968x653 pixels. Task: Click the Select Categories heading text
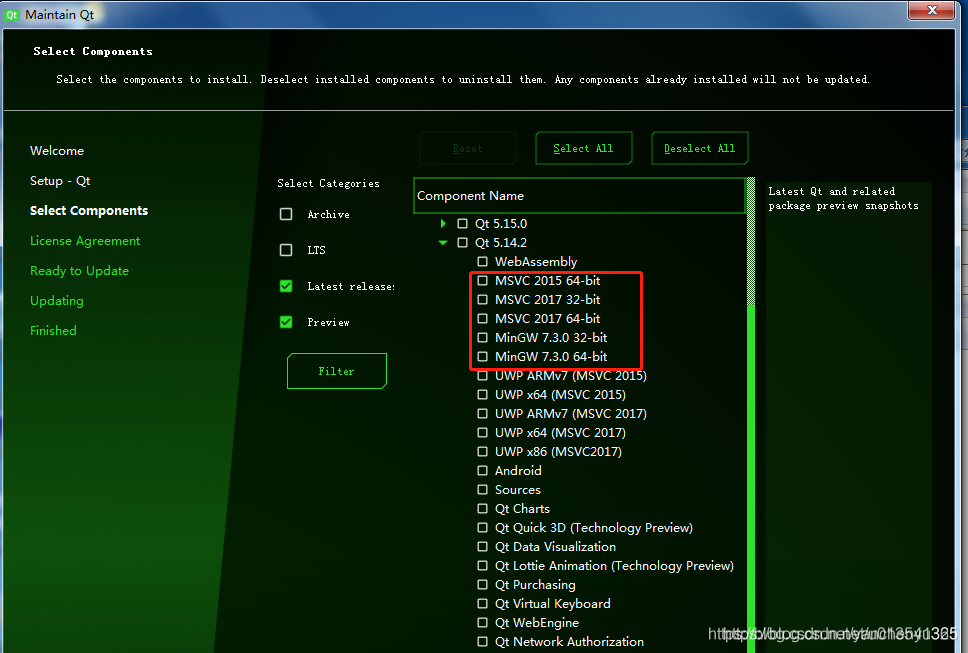click(328, 183)
